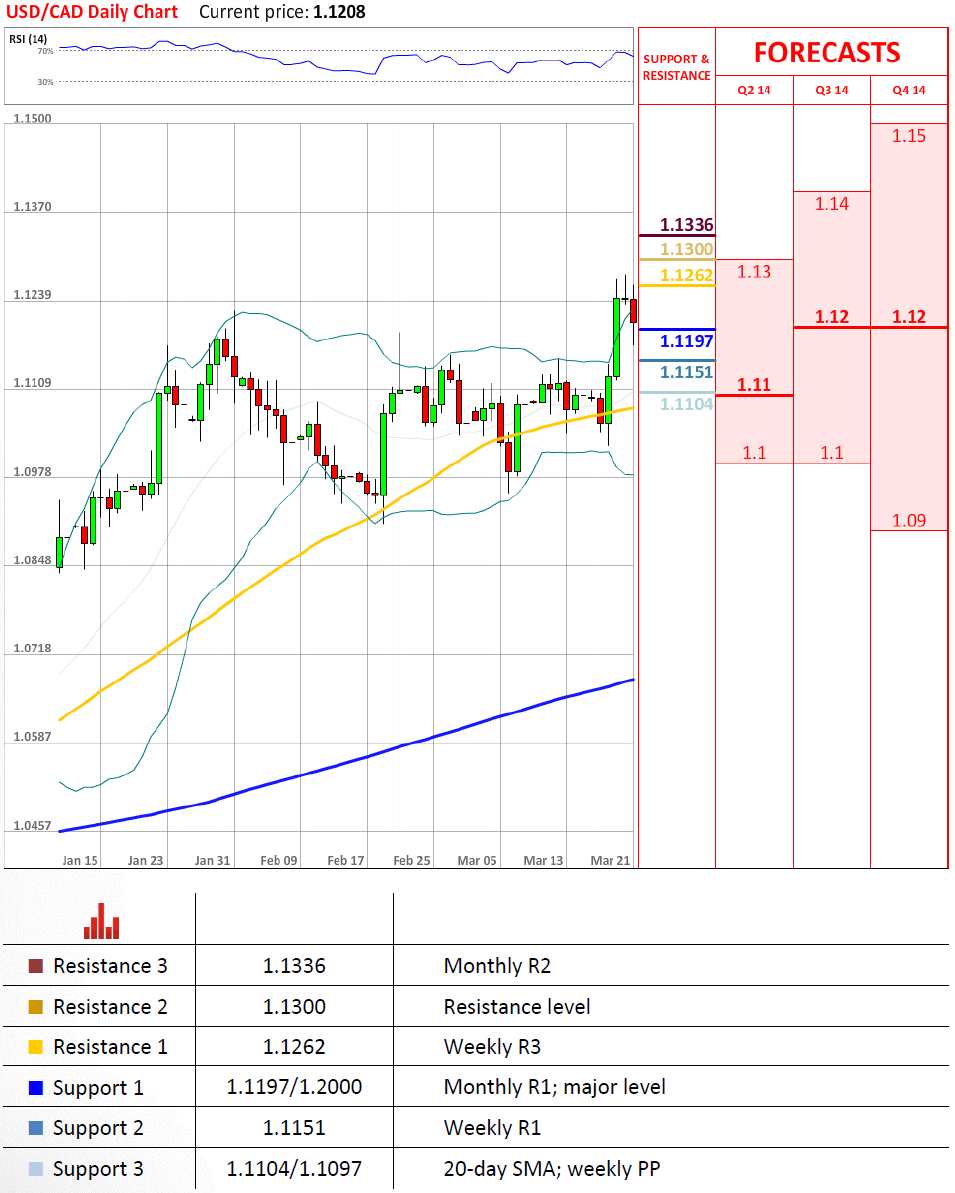
Task: Click the Feb 17 date axis label
Action: 345,861
